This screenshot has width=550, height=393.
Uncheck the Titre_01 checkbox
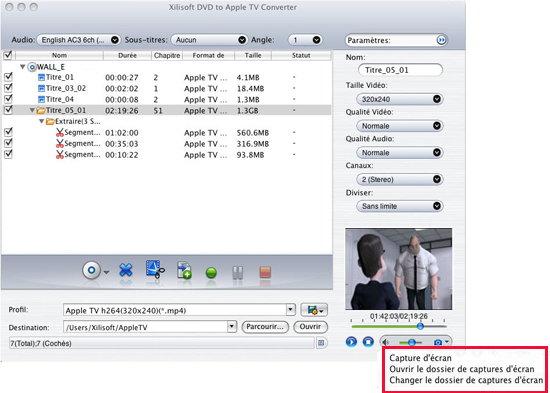click(8, 77)
